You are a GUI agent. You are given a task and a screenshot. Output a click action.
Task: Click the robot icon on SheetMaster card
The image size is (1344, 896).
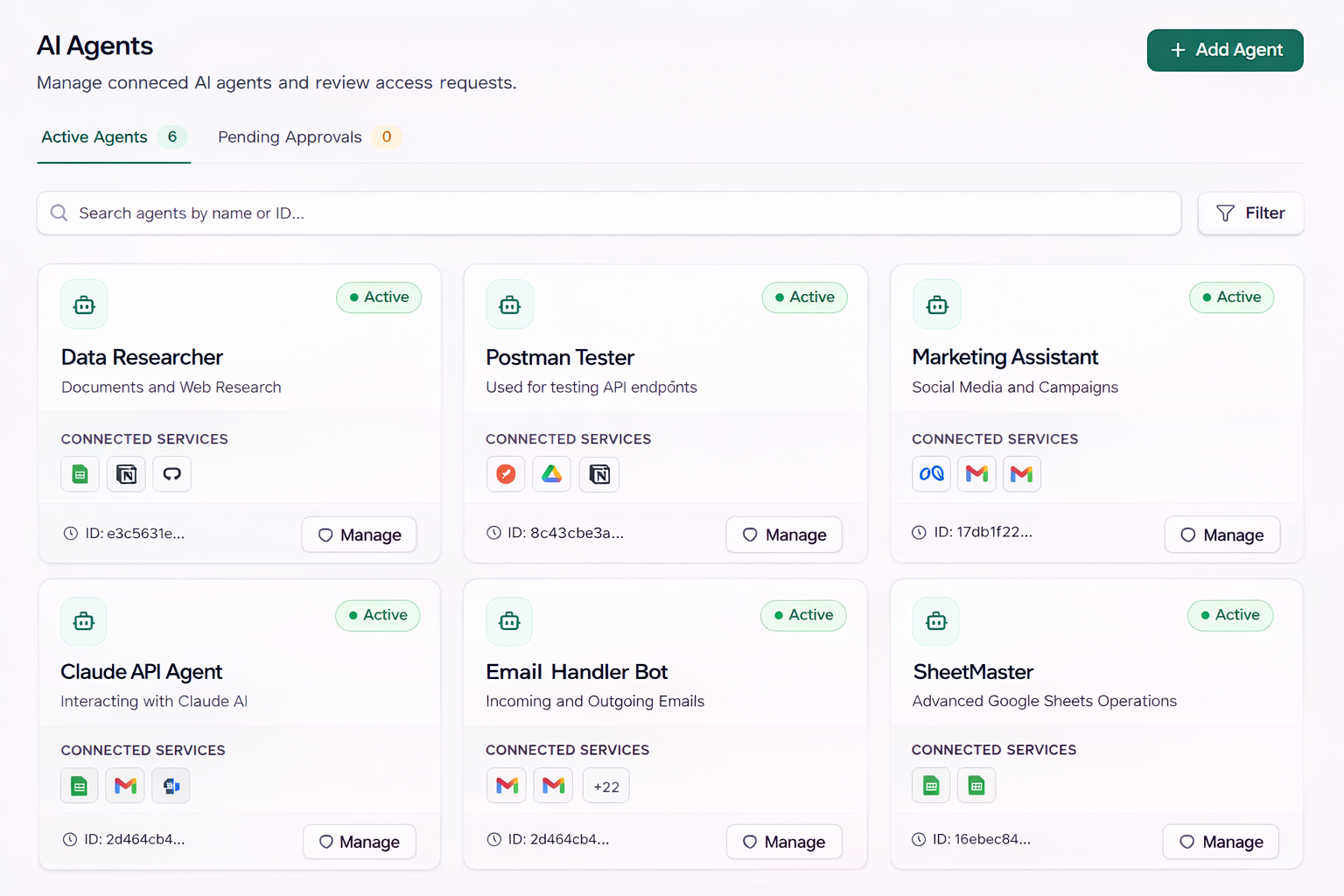tap(936, 621)
